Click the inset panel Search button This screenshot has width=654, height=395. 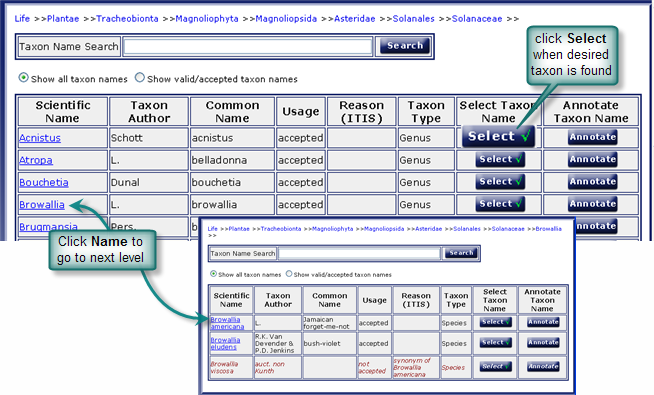point(461,253)
